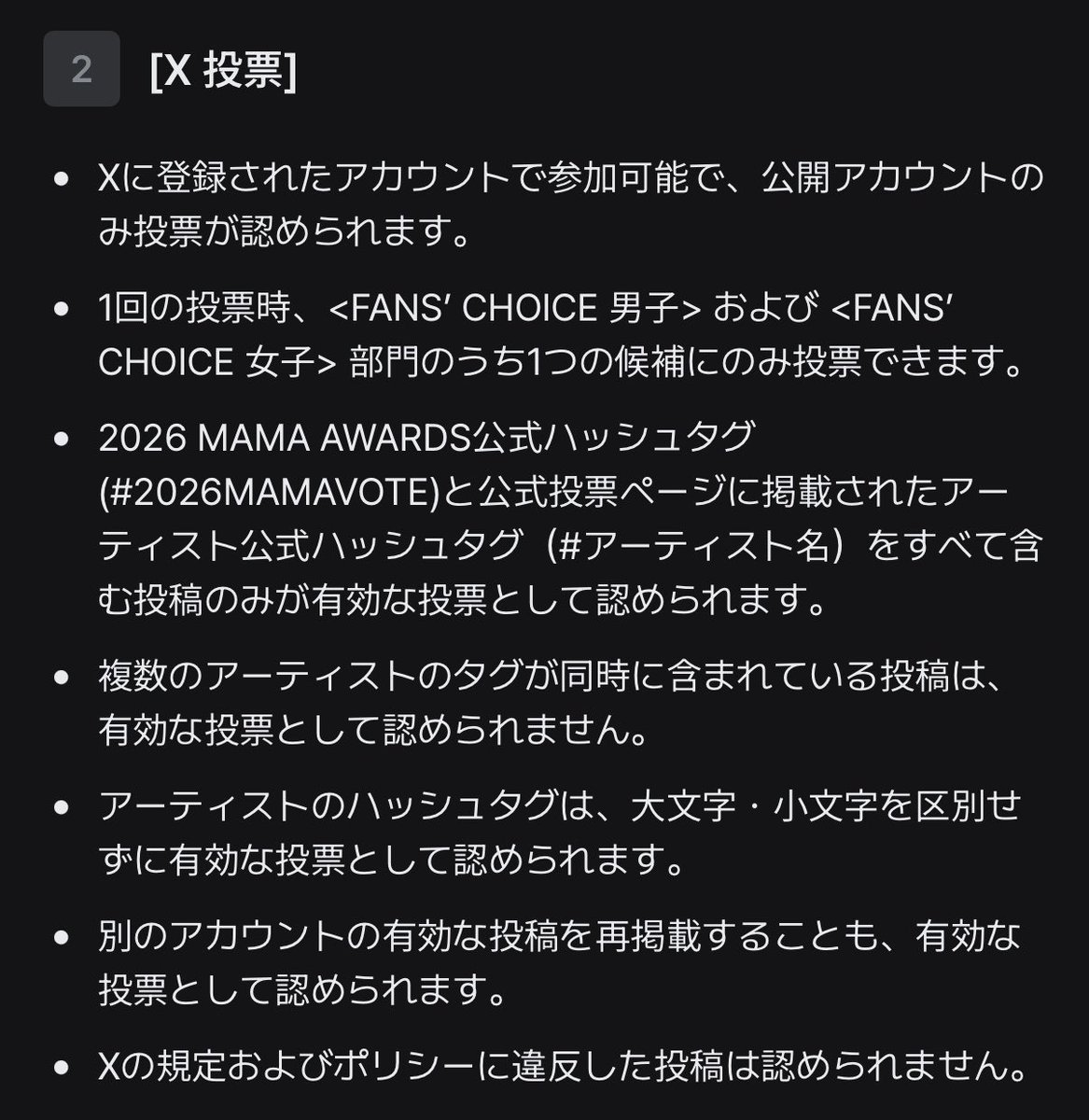Click the text <FANS' CHOICE 男子>
The height and width of the screenshot is (1120, 1089).
[x=514, y=308]
